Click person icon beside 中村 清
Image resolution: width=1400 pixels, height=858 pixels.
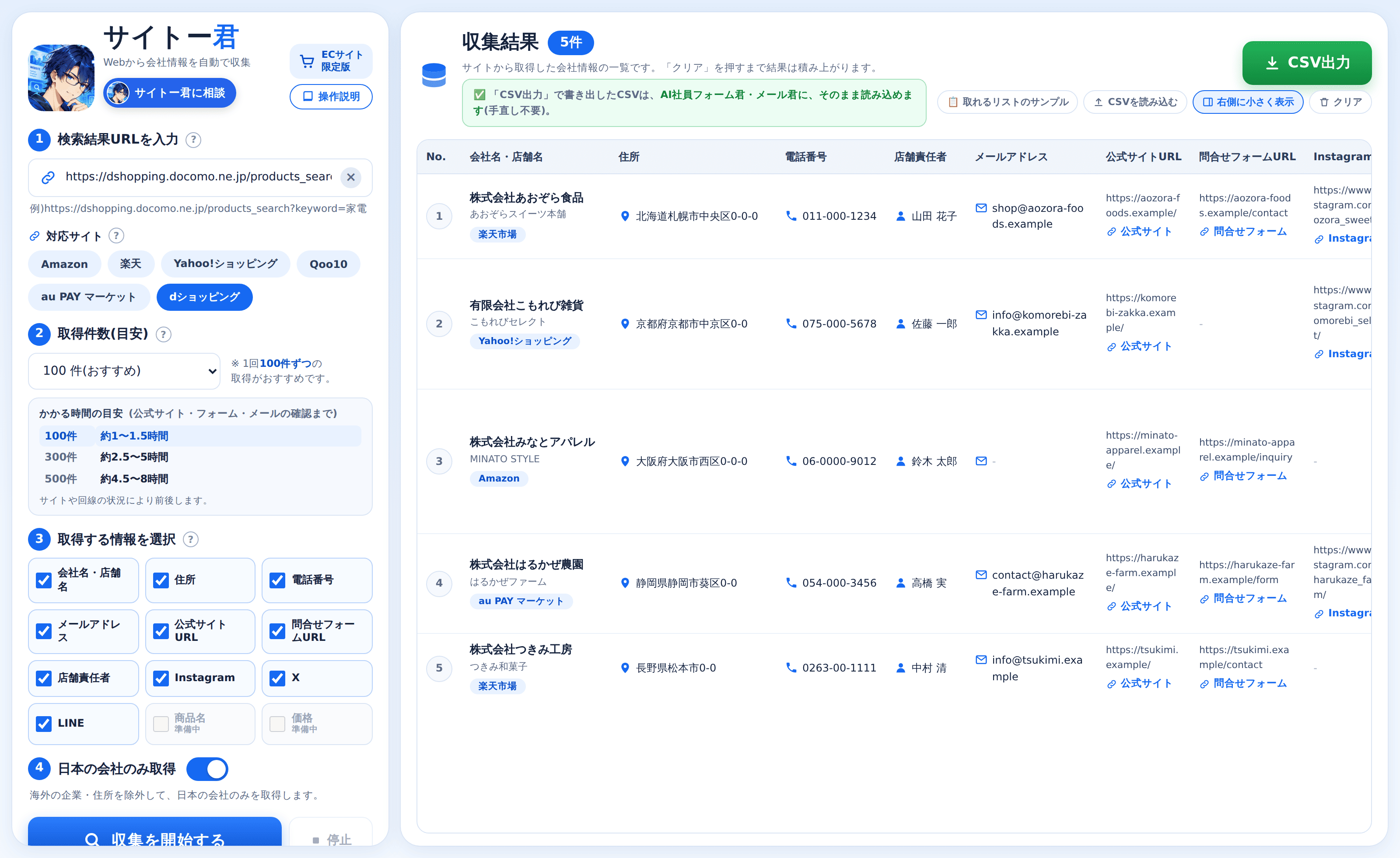pyautogui.click(x=900, y=668)
